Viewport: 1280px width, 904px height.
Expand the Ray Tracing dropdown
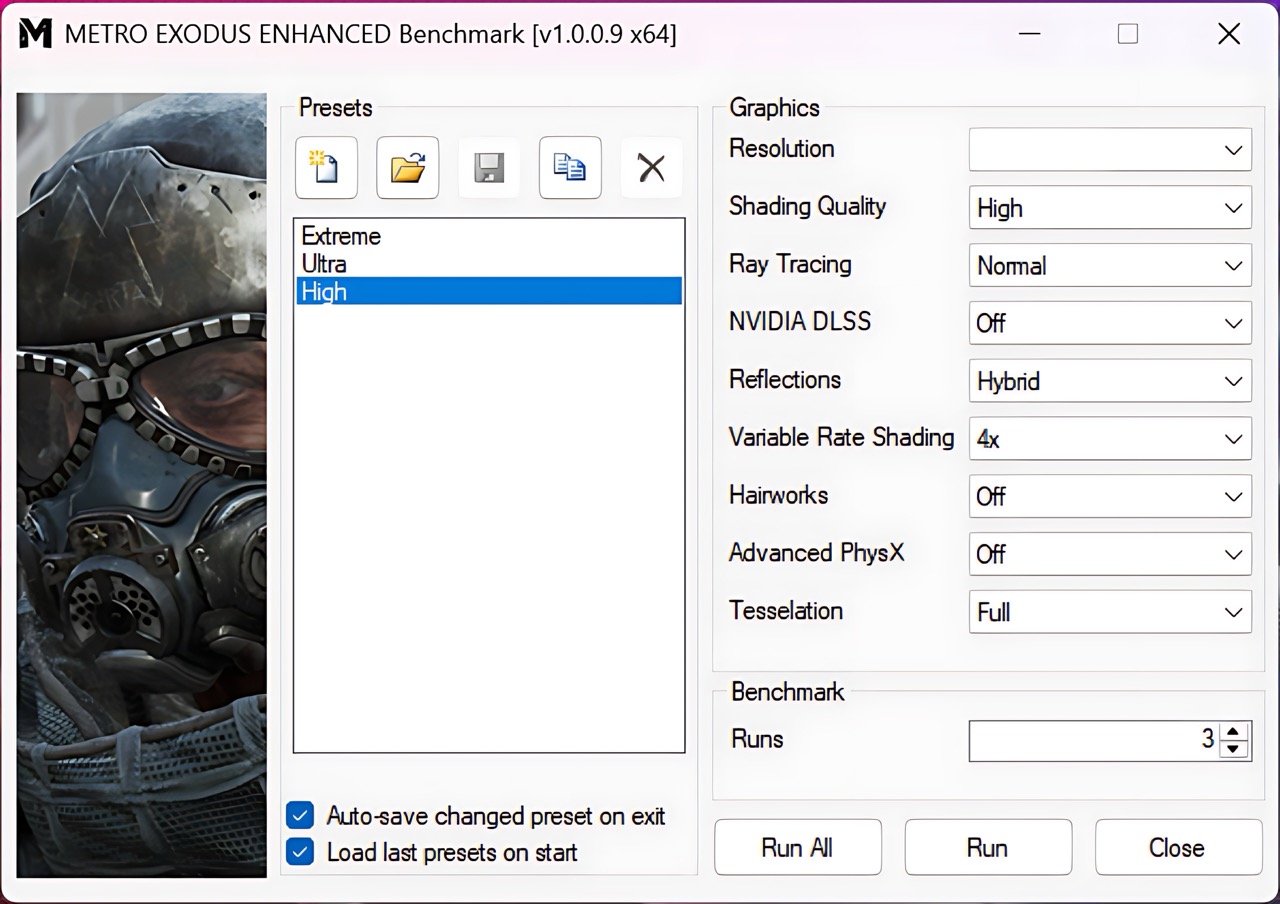tap(1110, 266)
